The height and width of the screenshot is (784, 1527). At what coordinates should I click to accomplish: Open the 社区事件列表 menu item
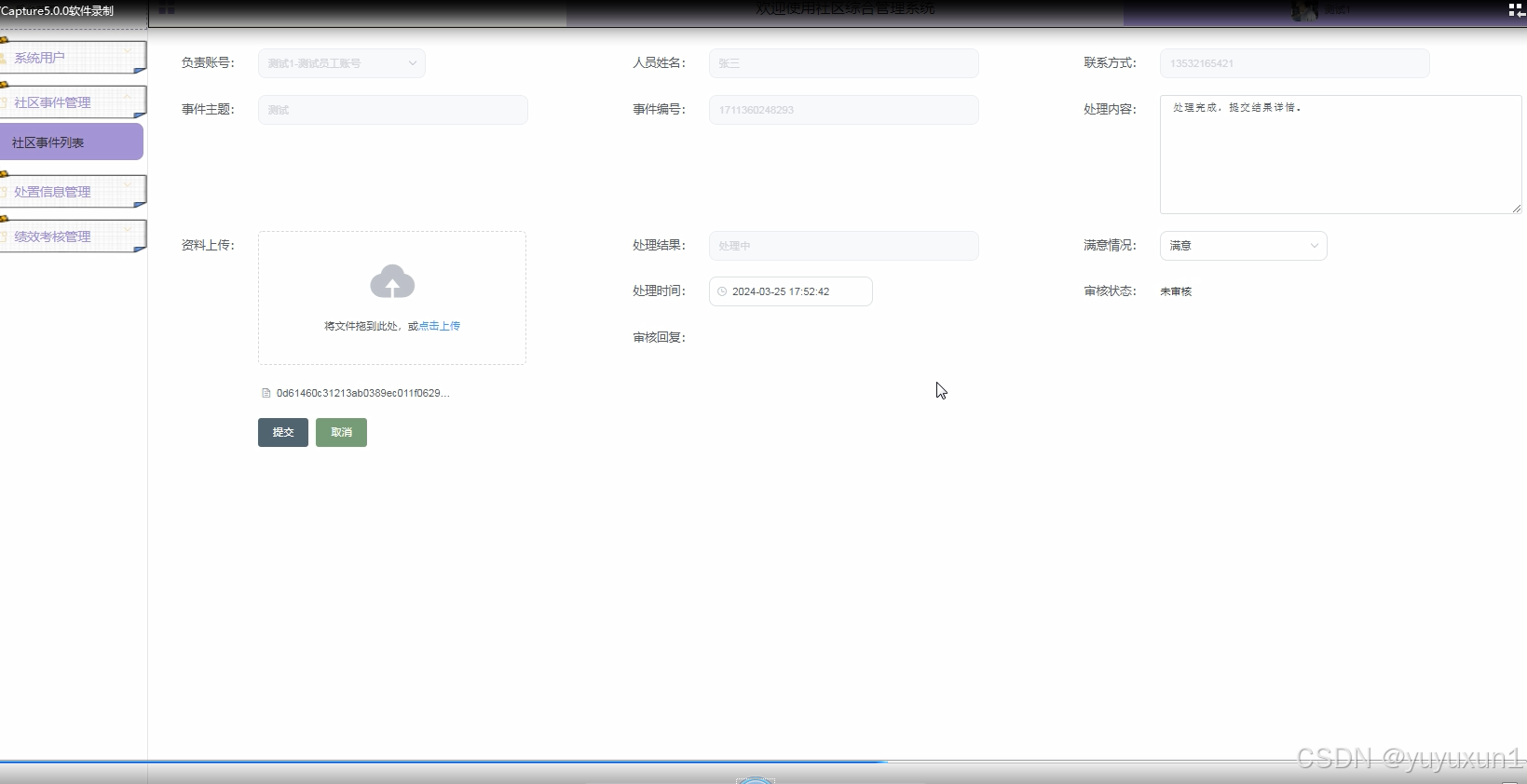tap(71, 142)
